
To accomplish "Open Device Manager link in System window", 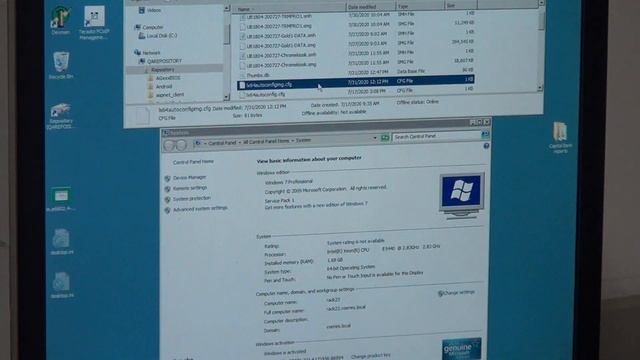I will click(189, 178).
